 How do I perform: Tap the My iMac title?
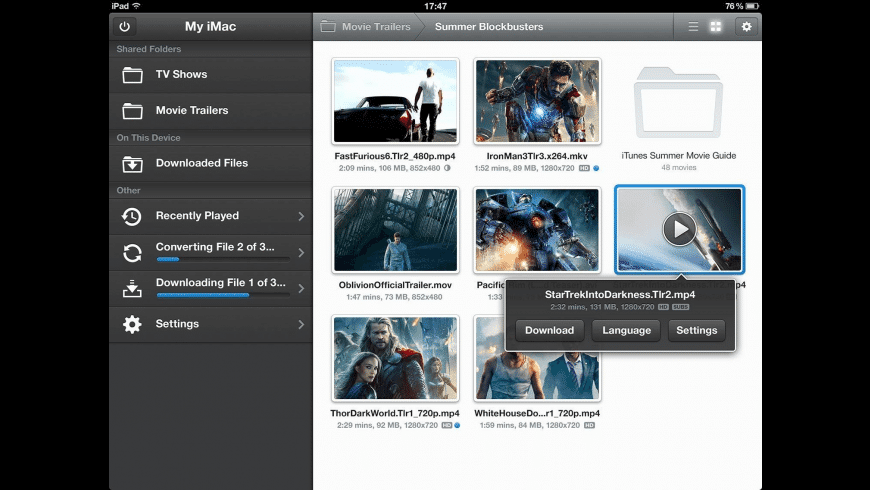point(210,26)
